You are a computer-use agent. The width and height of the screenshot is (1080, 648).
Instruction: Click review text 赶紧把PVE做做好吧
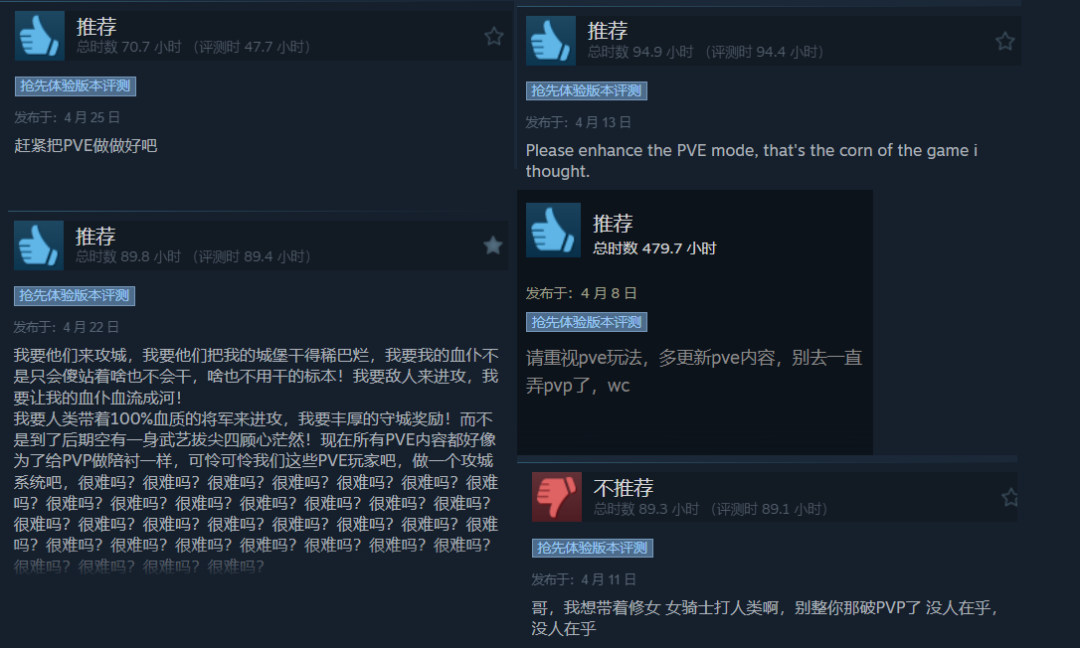click(x=85, y=145)
